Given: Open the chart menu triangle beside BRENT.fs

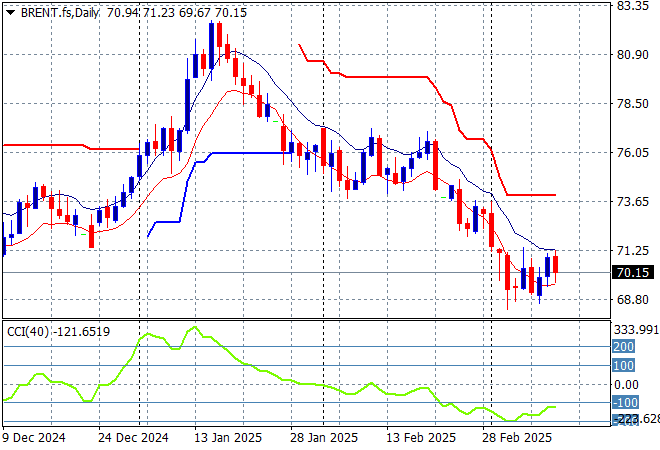Looking at the screenshot, I should [x=10, y=13].
